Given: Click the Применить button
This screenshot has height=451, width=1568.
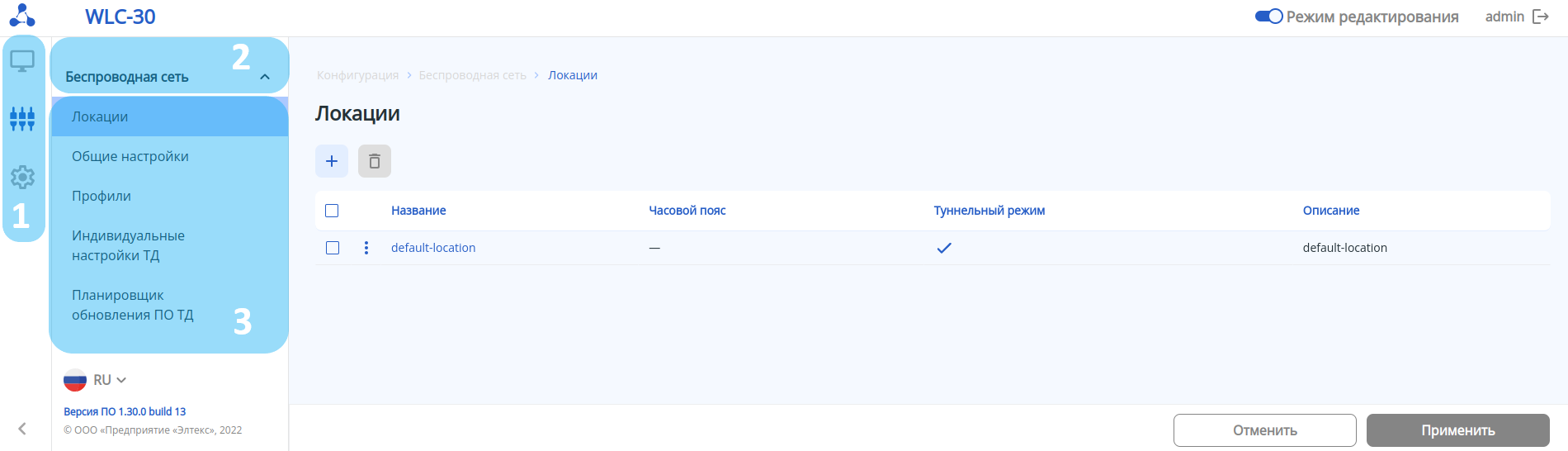Looking at the screenshot, I should [1457, 430].
